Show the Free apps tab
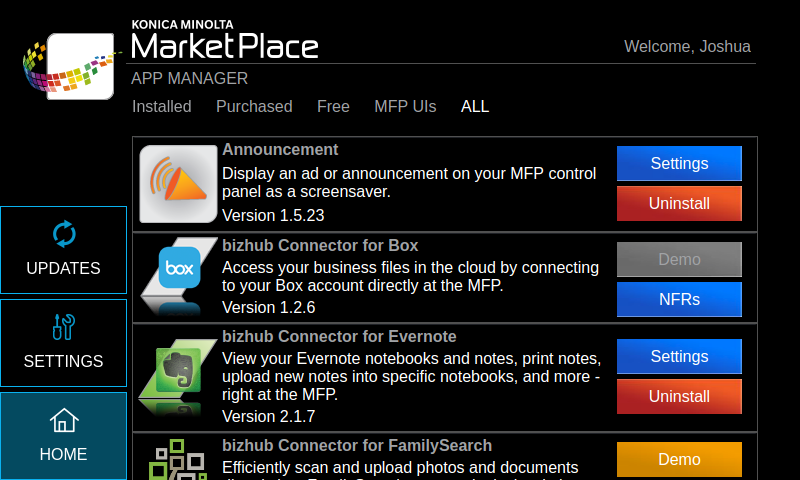800x480 pixels. pyautogui.click(x=333, y=106)
